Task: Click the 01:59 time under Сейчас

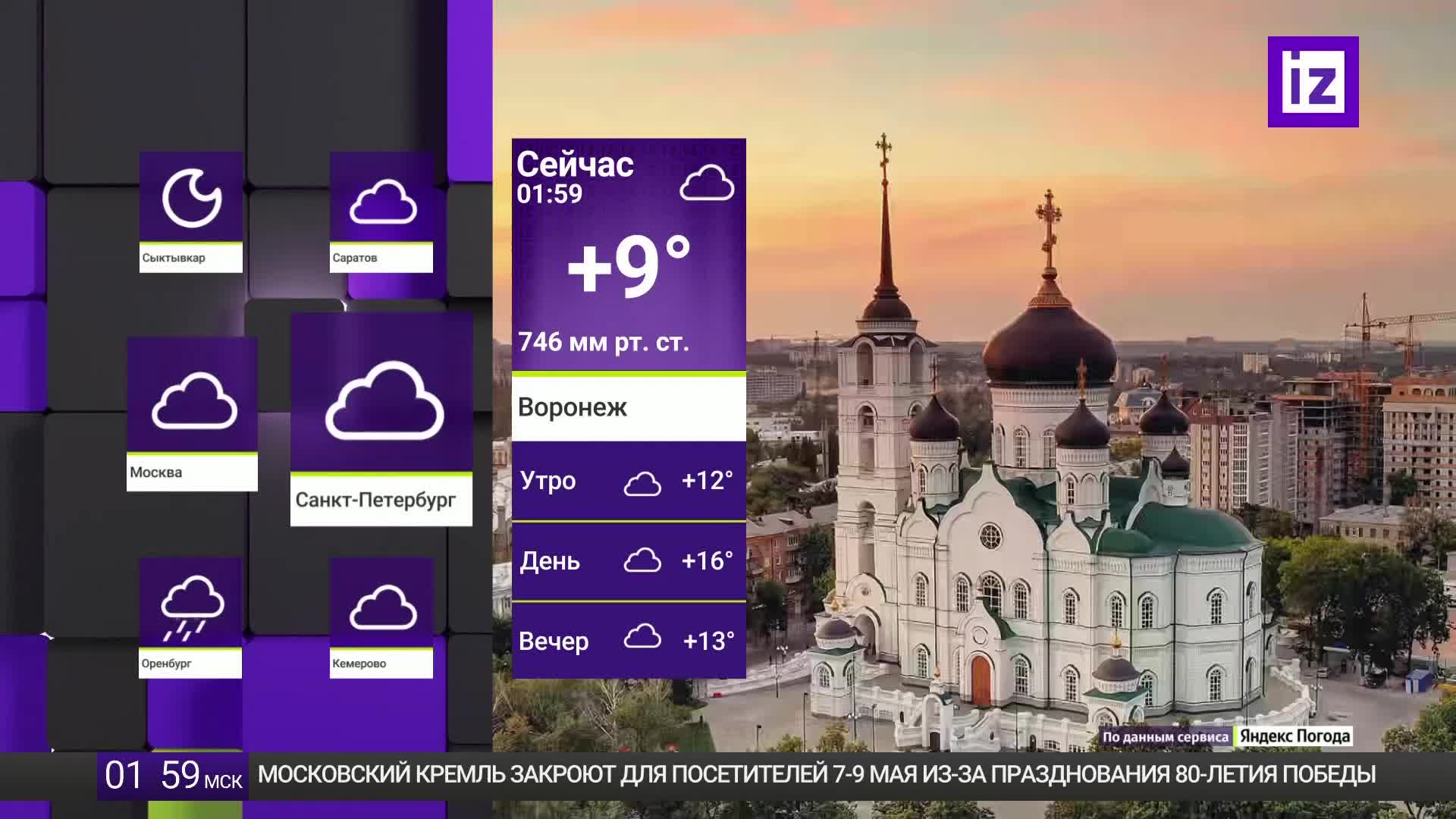Action: pyautogui.click(x=549, y=194)
